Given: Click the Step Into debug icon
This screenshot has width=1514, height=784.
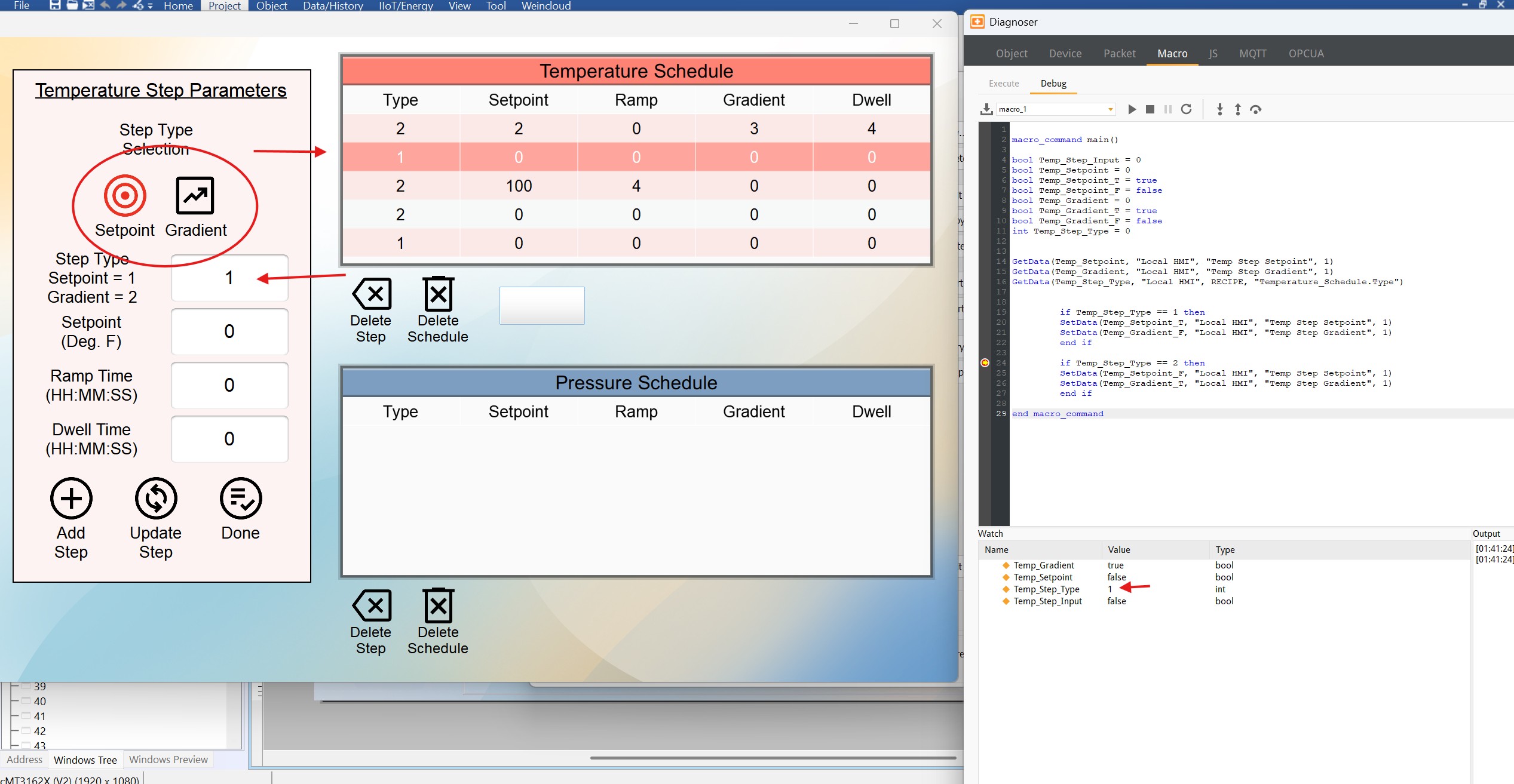Looking at the screenshot, I should pos(1219,109).
